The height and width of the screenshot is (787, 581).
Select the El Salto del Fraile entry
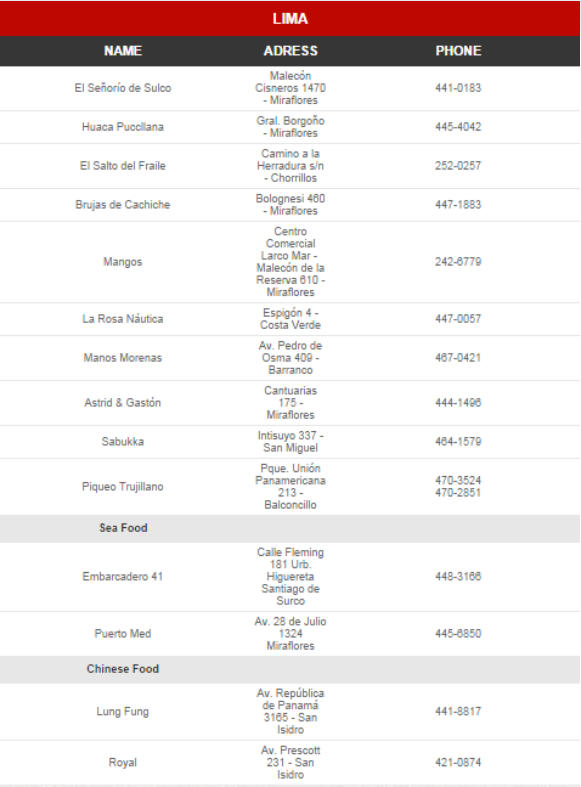click(x=123, y=166)
